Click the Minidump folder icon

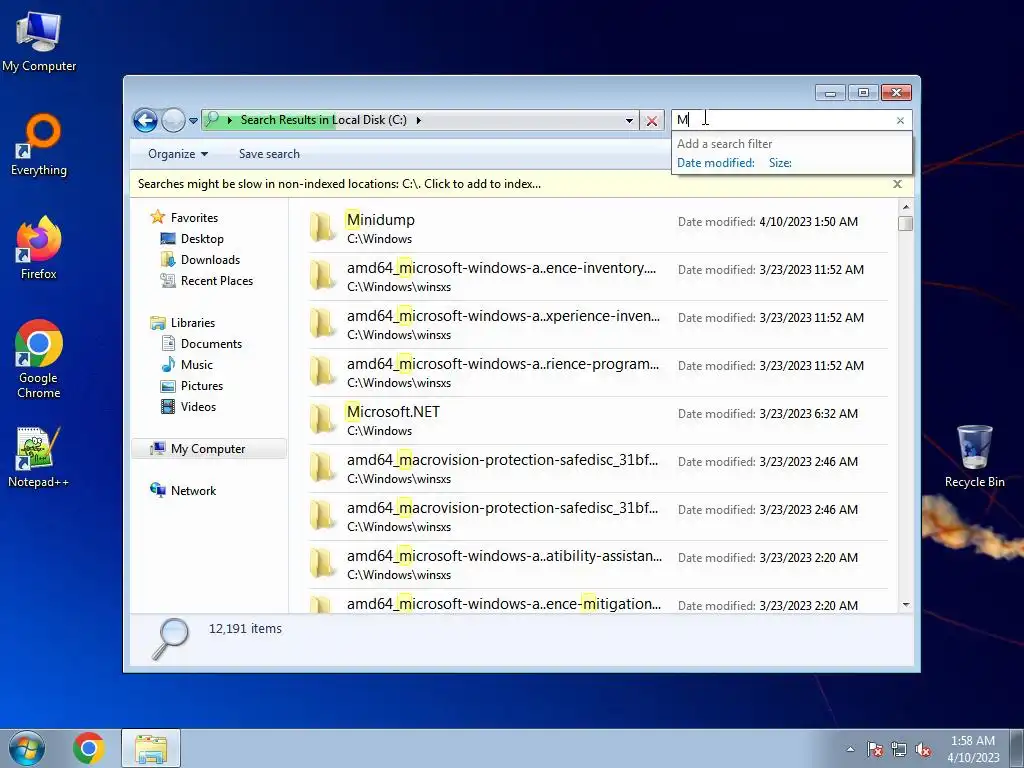322,227
